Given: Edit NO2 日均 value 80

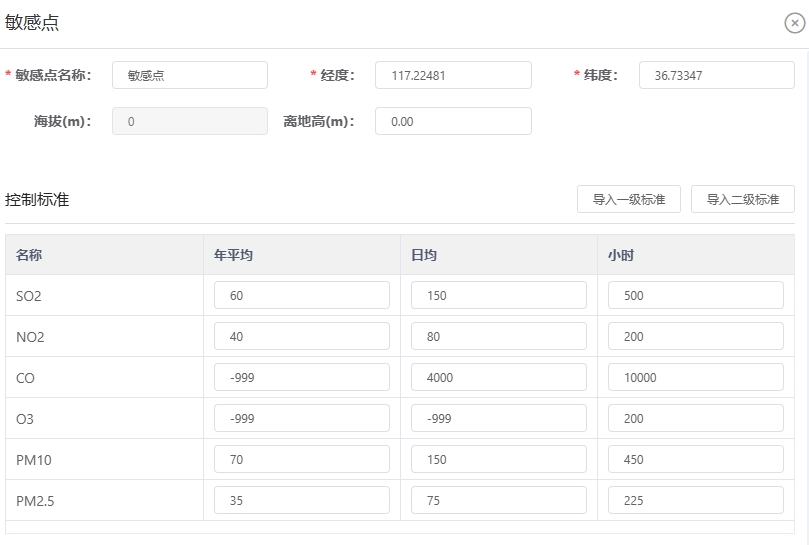Looking at the screenshot, I should pyautogui.click(x=499, y=336).
